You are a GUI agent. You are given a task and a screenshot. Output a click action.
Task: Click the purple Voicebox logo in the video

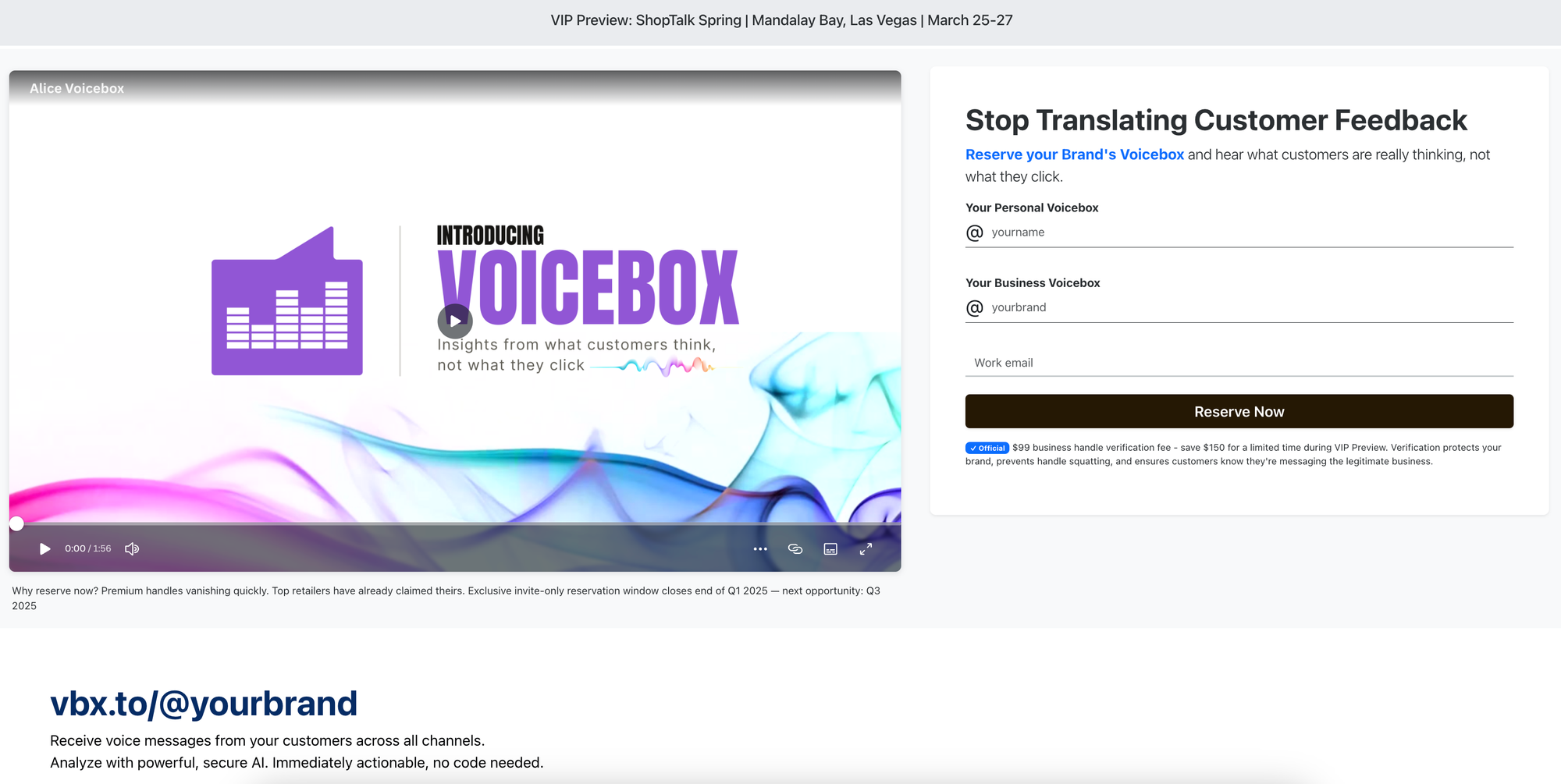(287, 303)
